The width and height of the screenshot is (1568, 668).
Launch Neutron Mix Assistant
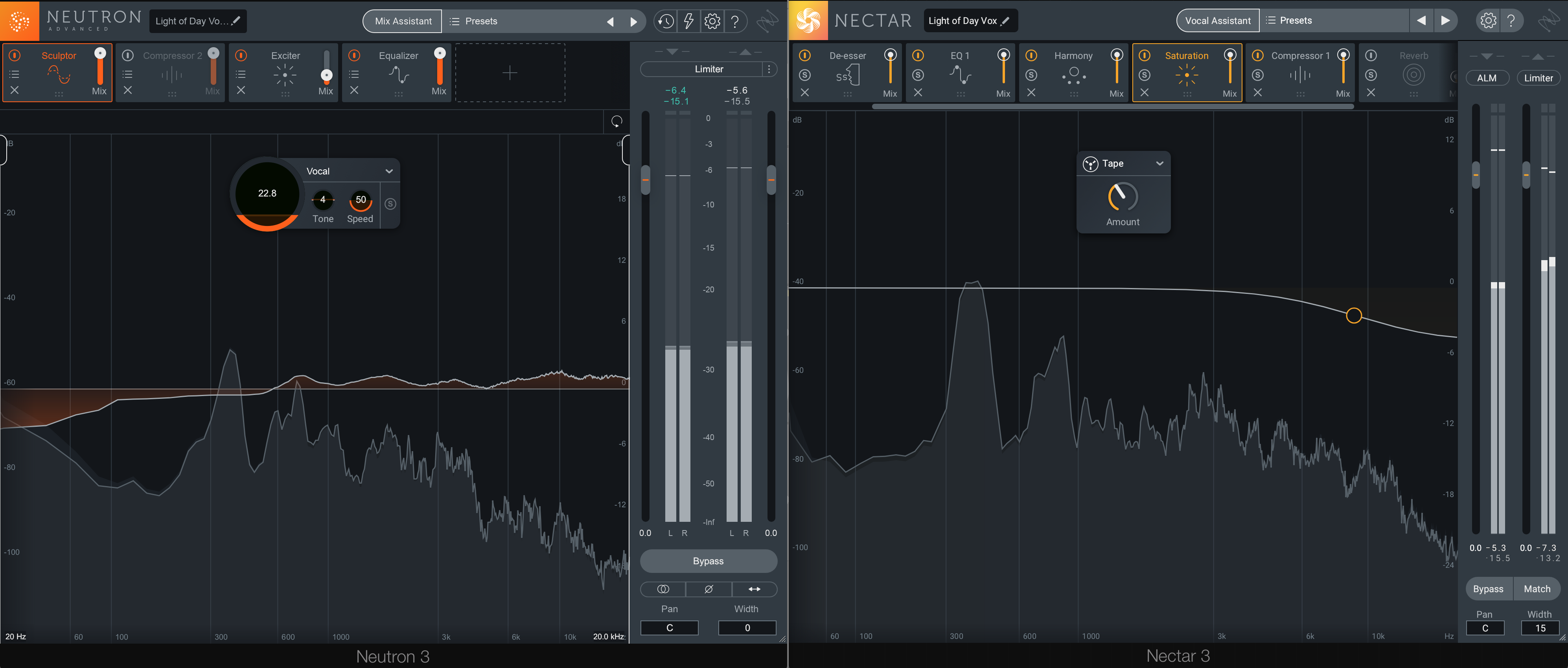(403, 21)
